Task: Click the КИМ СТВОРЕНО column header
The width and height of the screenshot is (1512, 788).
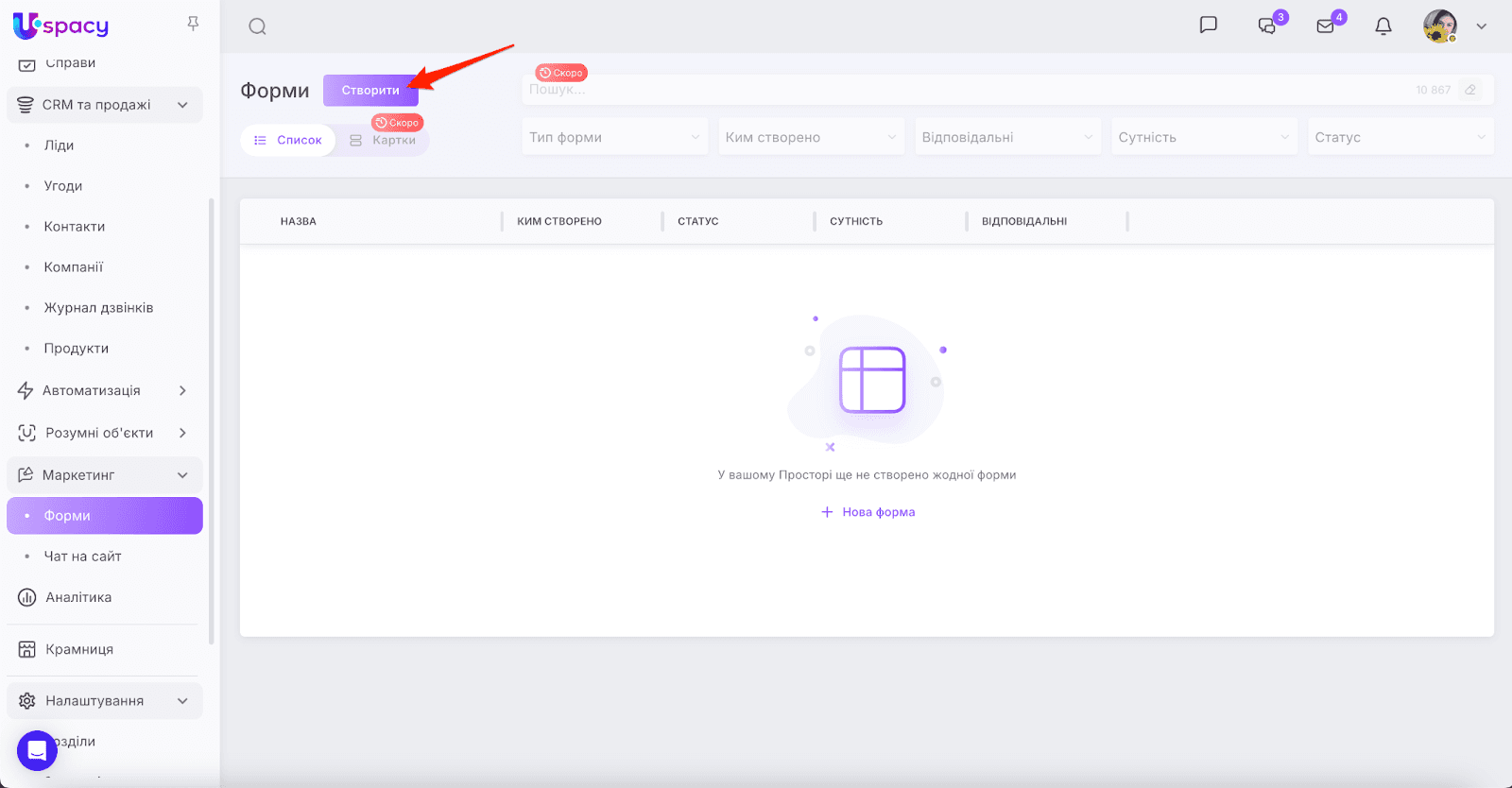Action: click(x=559, y=221)
